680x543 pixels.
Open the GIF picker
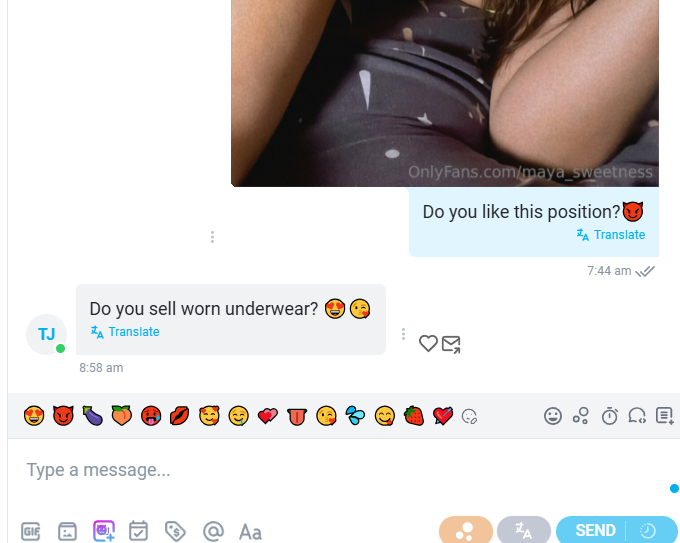(x=31, y=531)
